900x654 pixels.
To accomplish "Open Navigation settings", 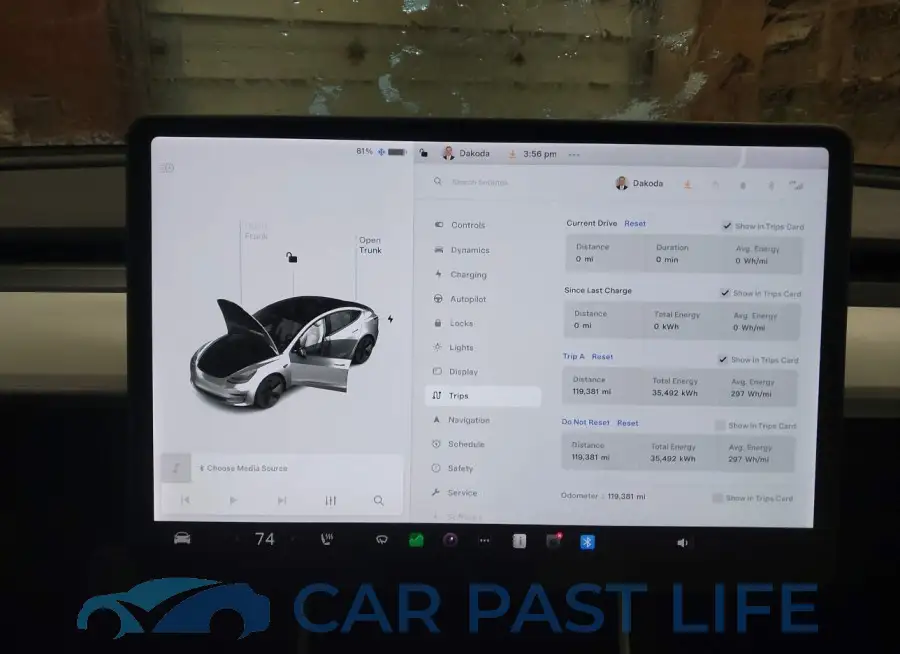I will (460, 420).
